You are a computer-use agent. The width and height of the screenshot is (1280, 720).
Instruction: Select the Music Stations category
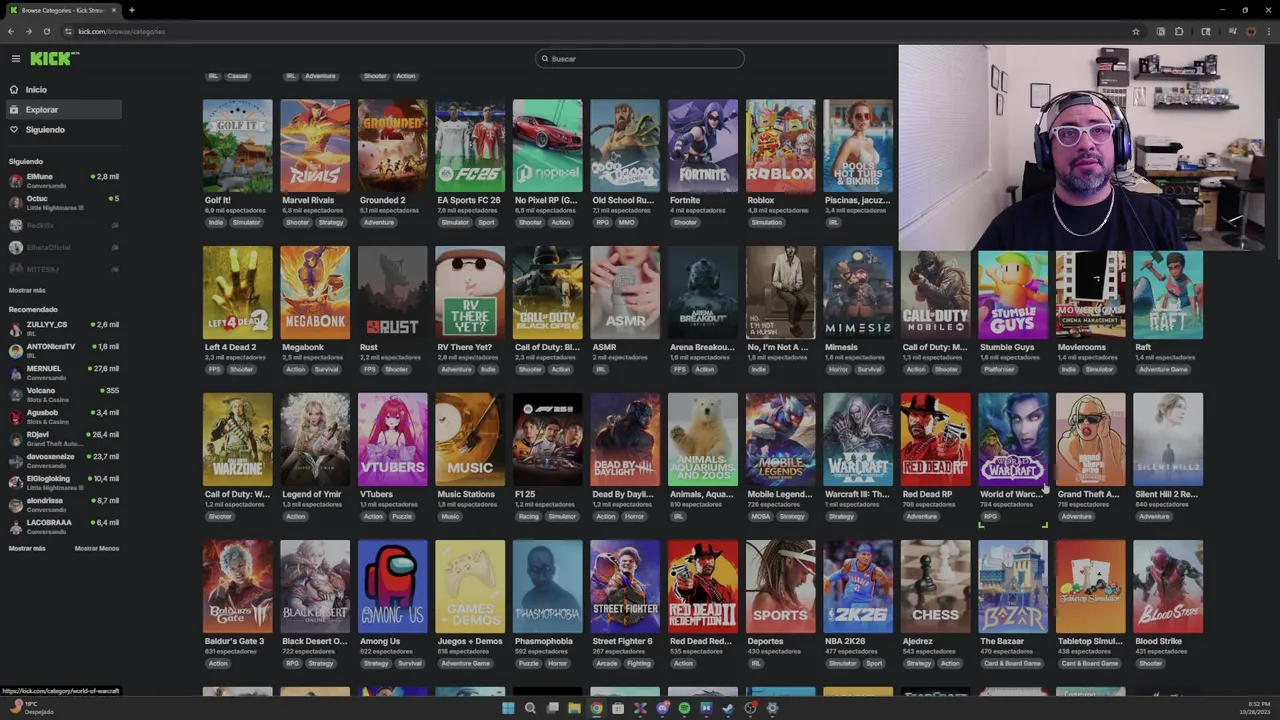(470, 440)
